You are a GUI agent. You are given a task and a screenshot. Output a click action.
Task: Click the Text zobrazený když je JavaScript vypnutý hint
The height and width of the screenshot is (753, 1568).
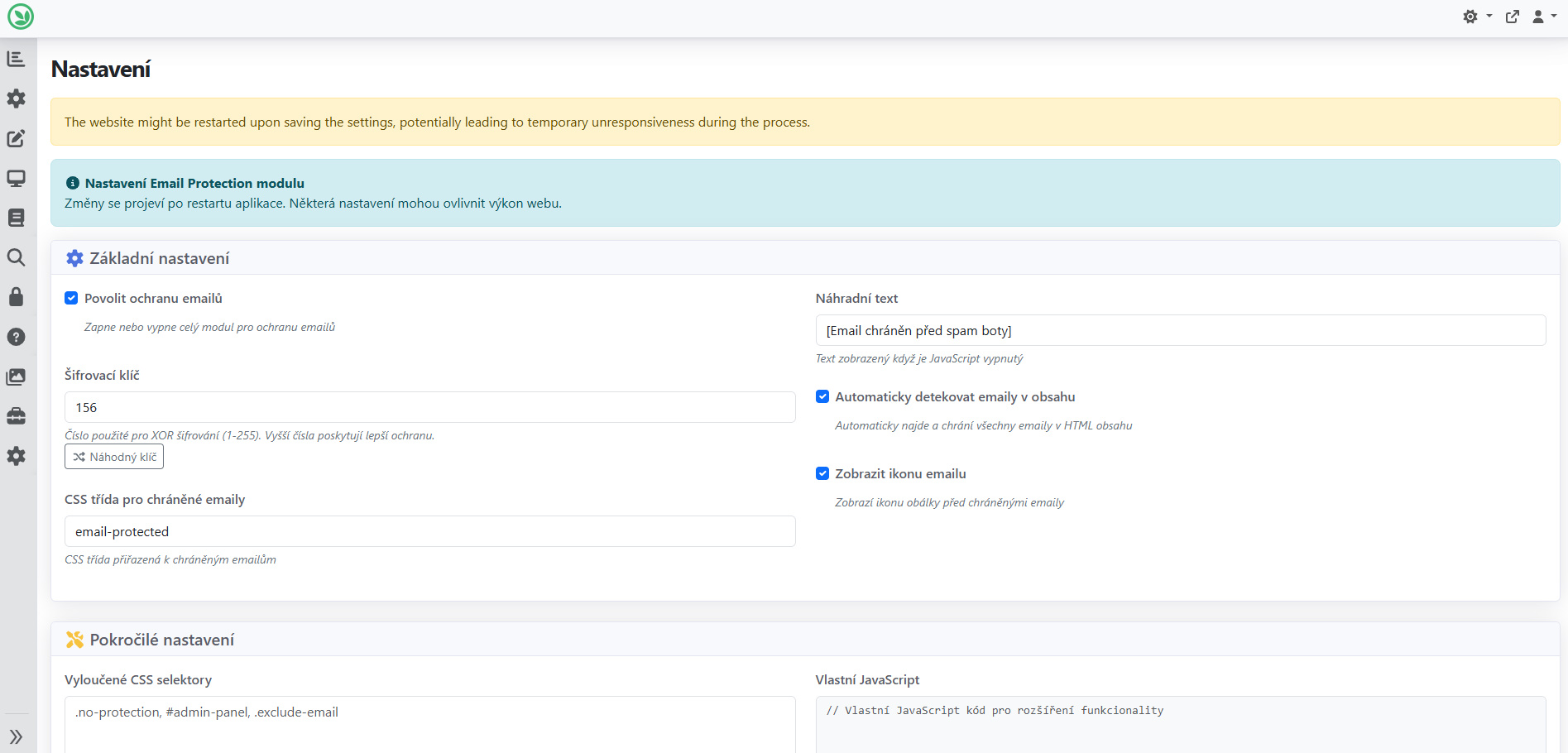pos(919,358)
